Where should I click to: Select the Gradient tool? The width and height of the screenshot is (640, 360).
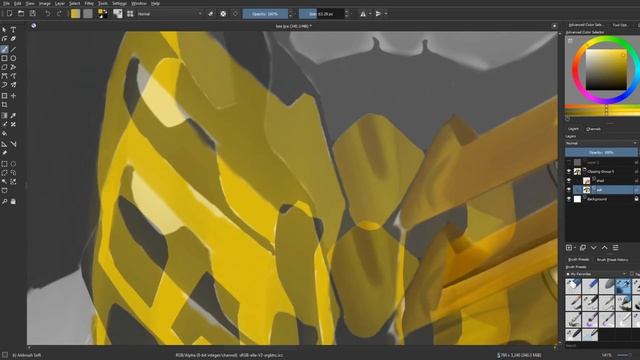click(x=4, y=116)
